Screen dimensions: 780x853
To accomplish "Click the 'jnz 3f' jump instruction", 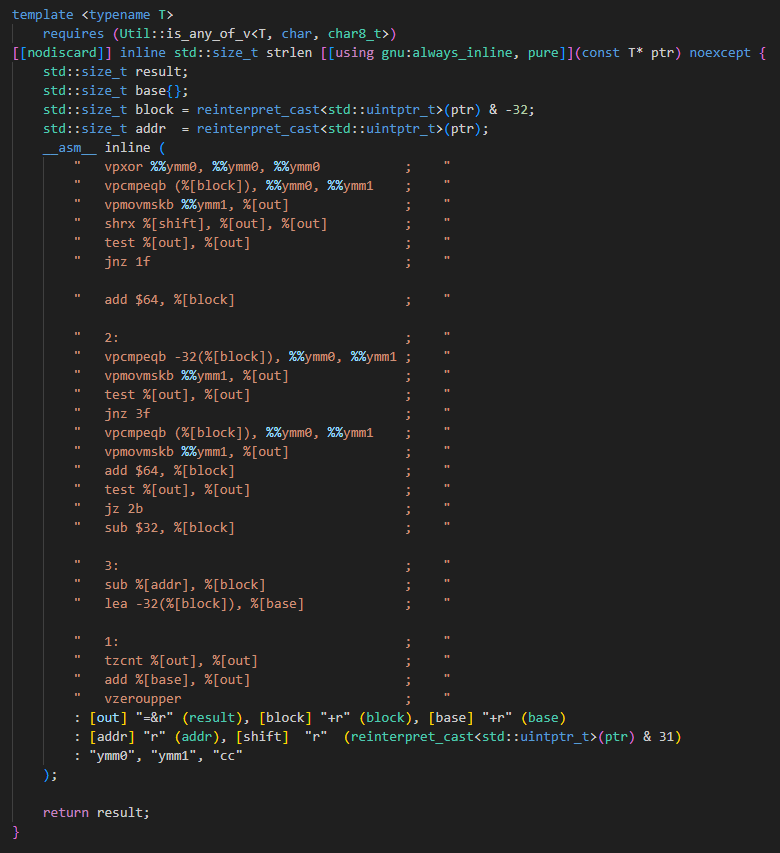I will 127,414.
